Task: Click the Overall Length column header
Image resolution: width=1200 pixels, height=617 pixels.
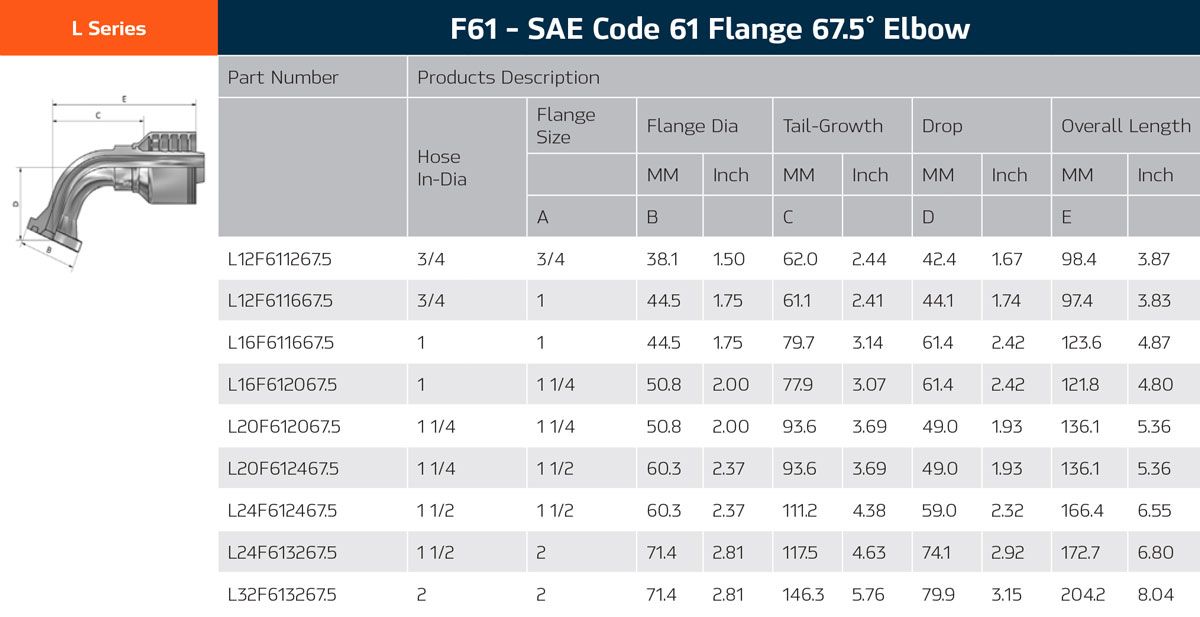Action: click(1125, 126)
